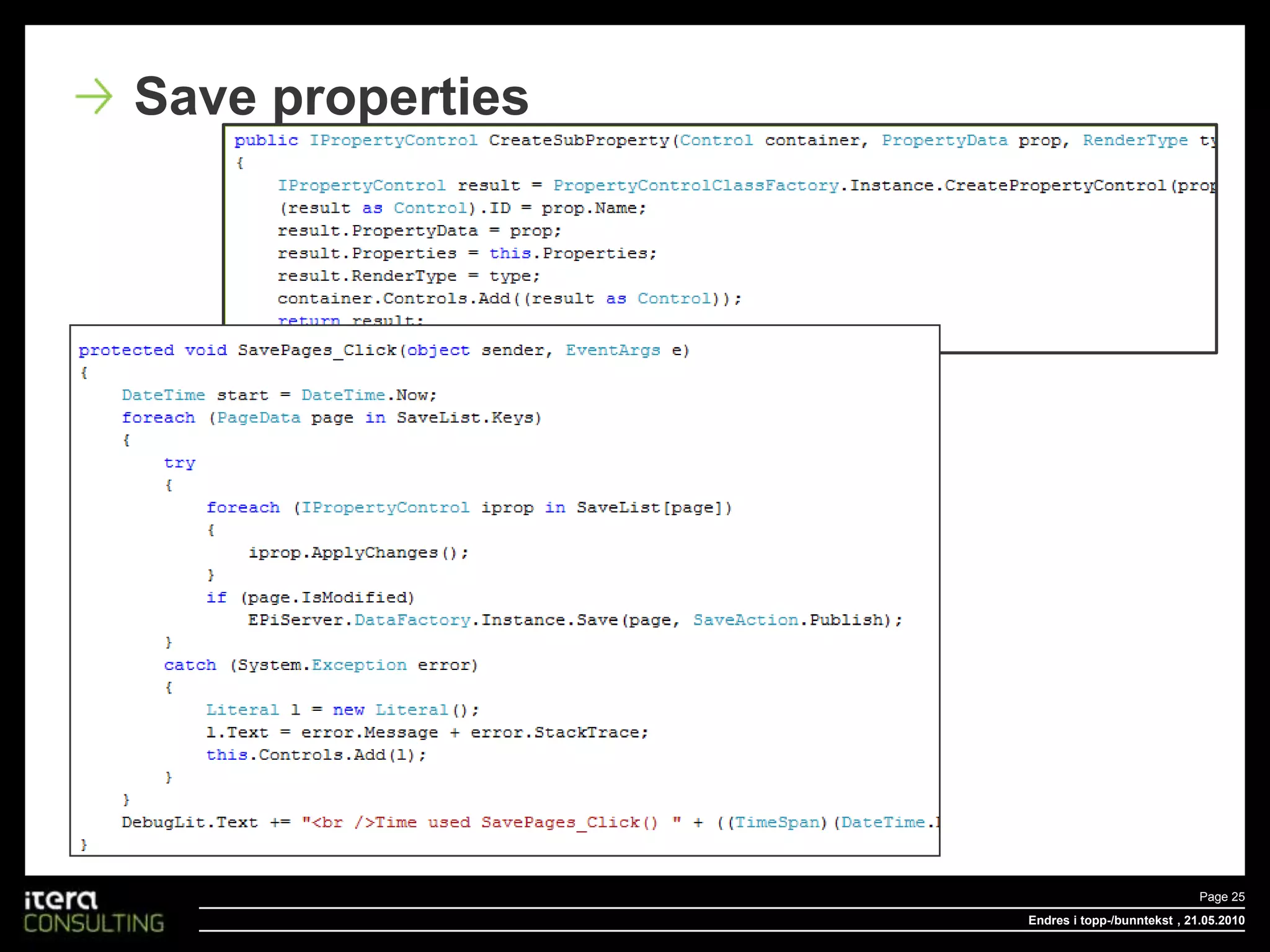
Task: Click the green arrow bullet icon
Action: pos(94,96)
